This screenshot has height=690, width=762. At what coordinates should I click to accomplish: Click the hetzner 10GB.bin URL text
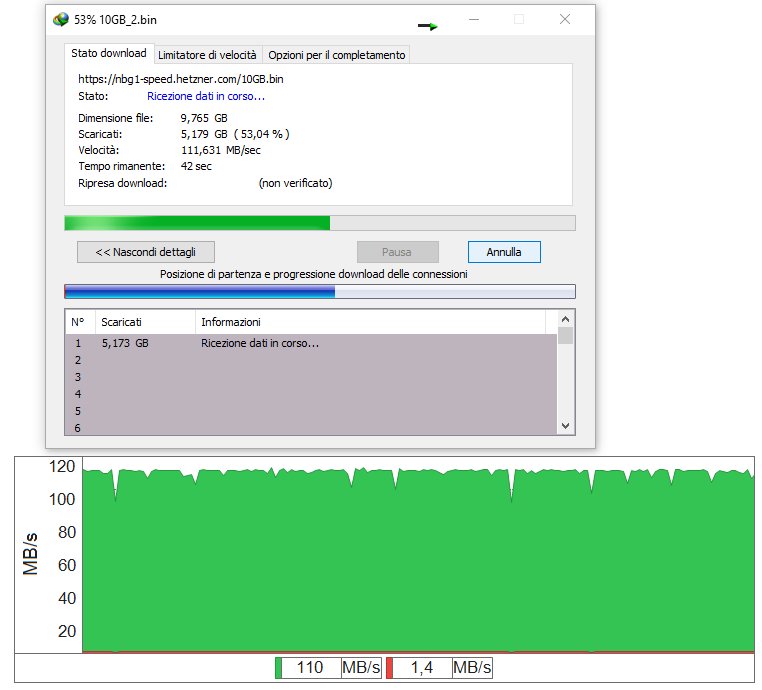(181, 79)
